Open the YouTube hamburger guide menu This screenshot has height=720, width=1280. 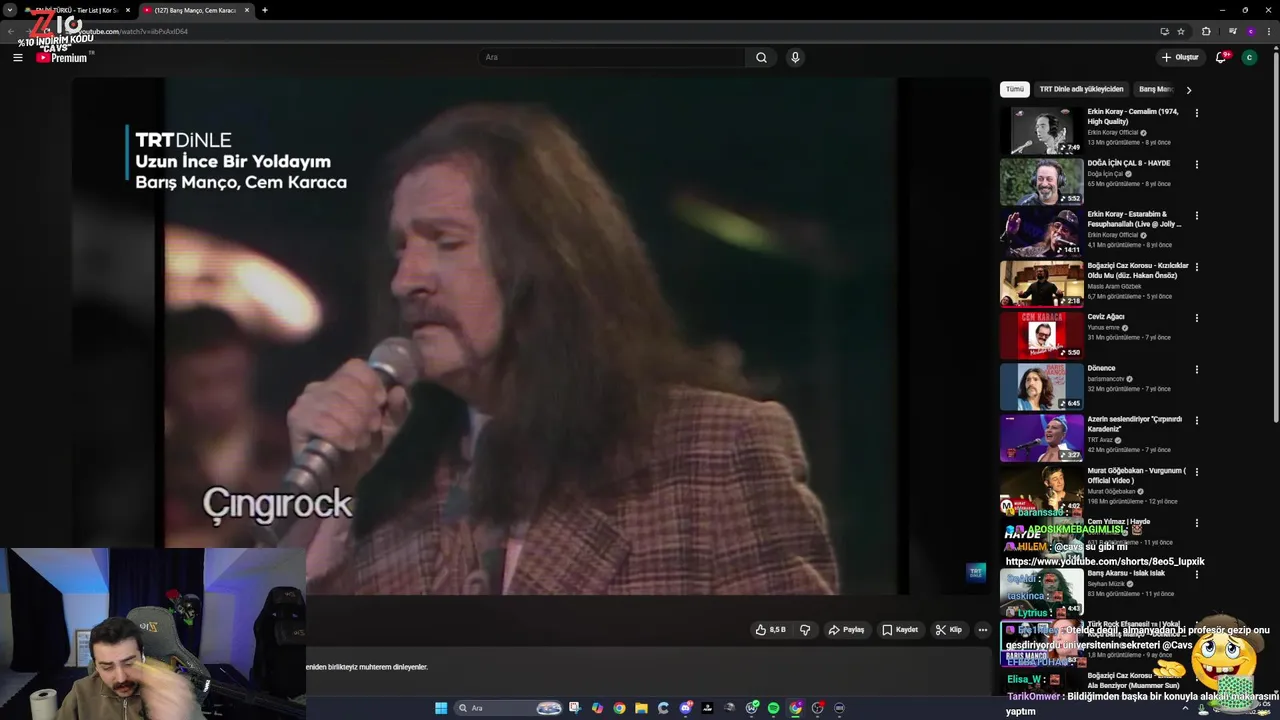(17, 57)
